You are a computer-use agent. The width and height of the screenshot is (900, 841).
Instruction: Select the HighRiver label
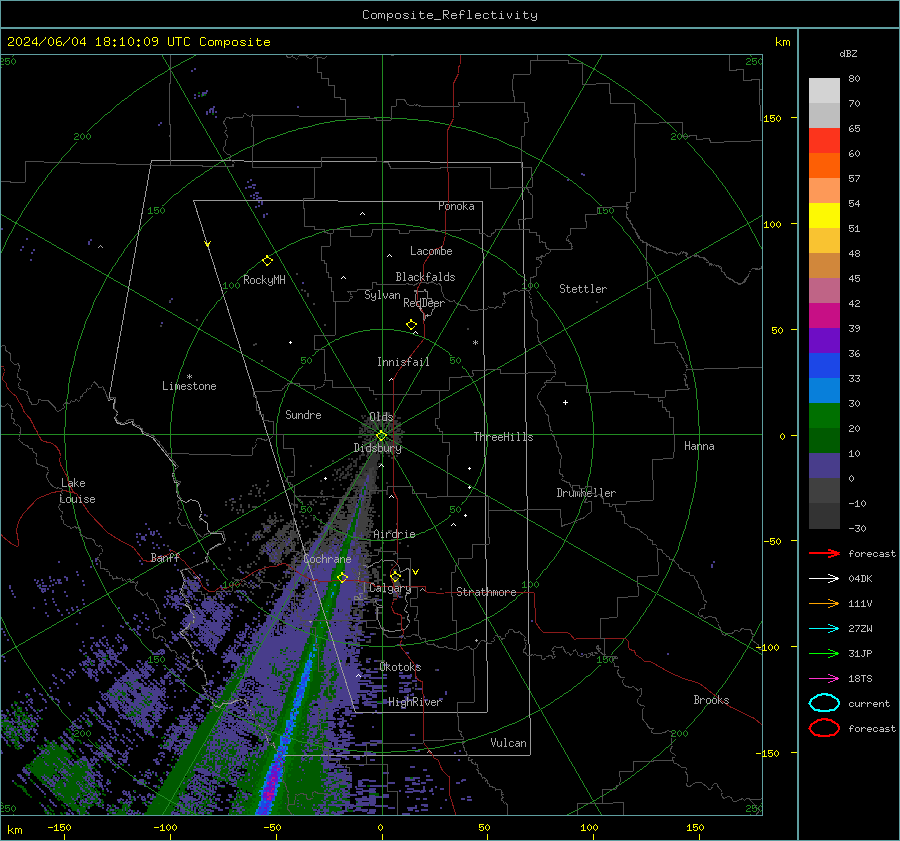(415, 702)
